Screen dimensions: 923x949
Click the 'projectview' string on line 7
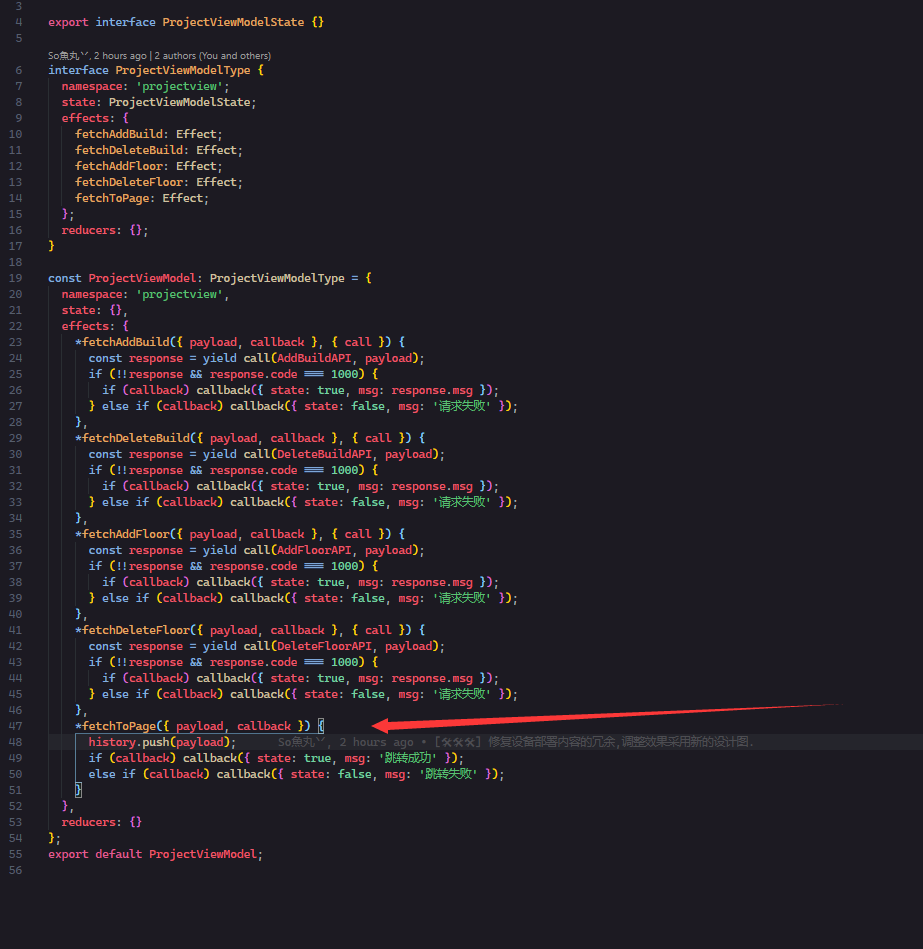[180, 87]
